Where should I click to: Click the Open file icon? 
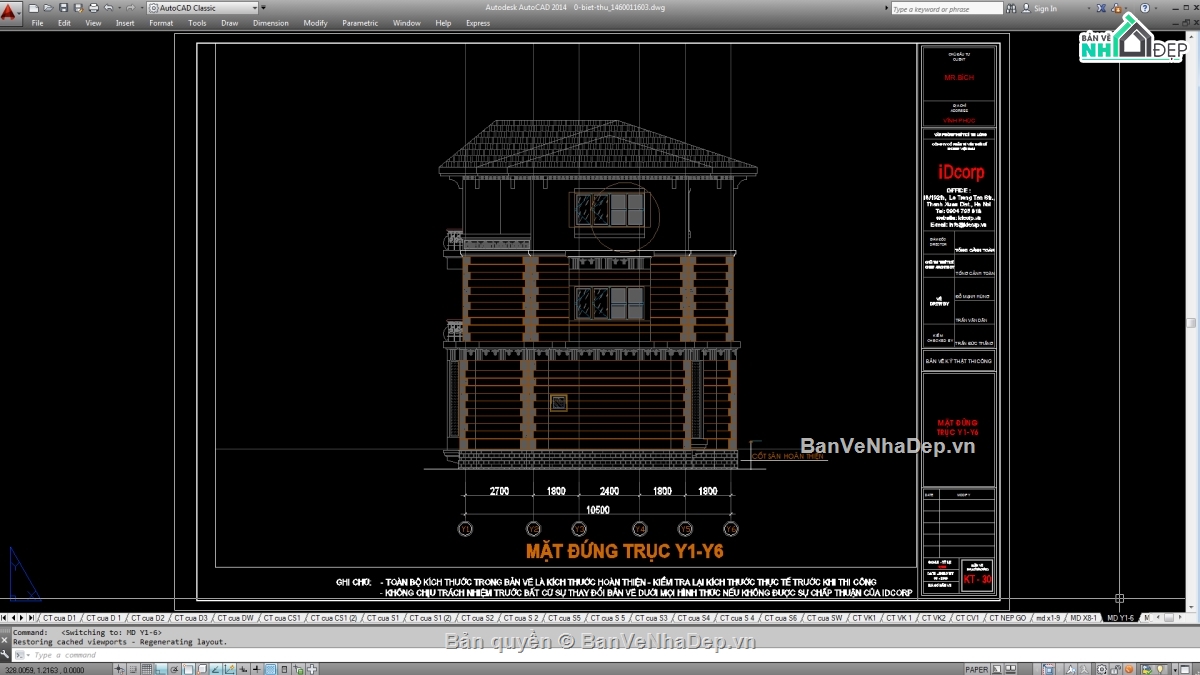click(x=48, y=8)
